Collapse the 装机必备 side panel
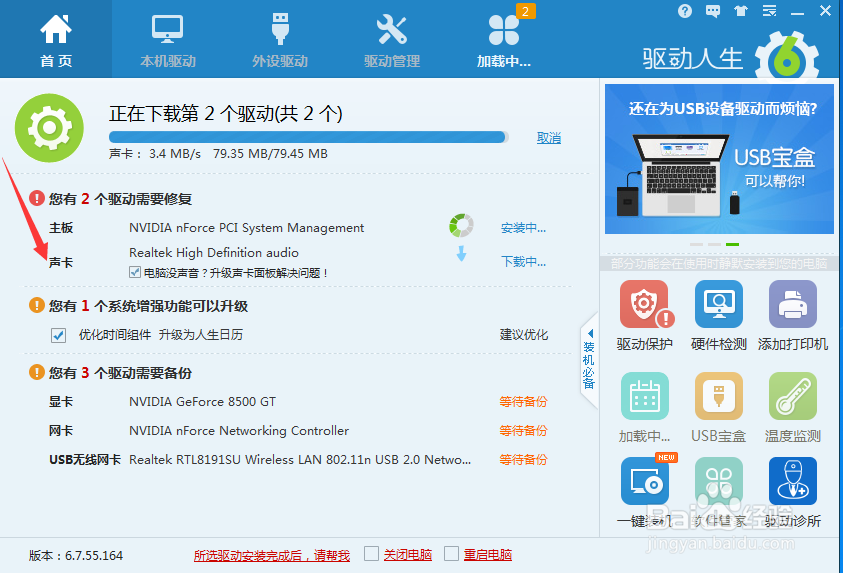The width and height of the screenshot is (843, 573). [x=589, y=360]
